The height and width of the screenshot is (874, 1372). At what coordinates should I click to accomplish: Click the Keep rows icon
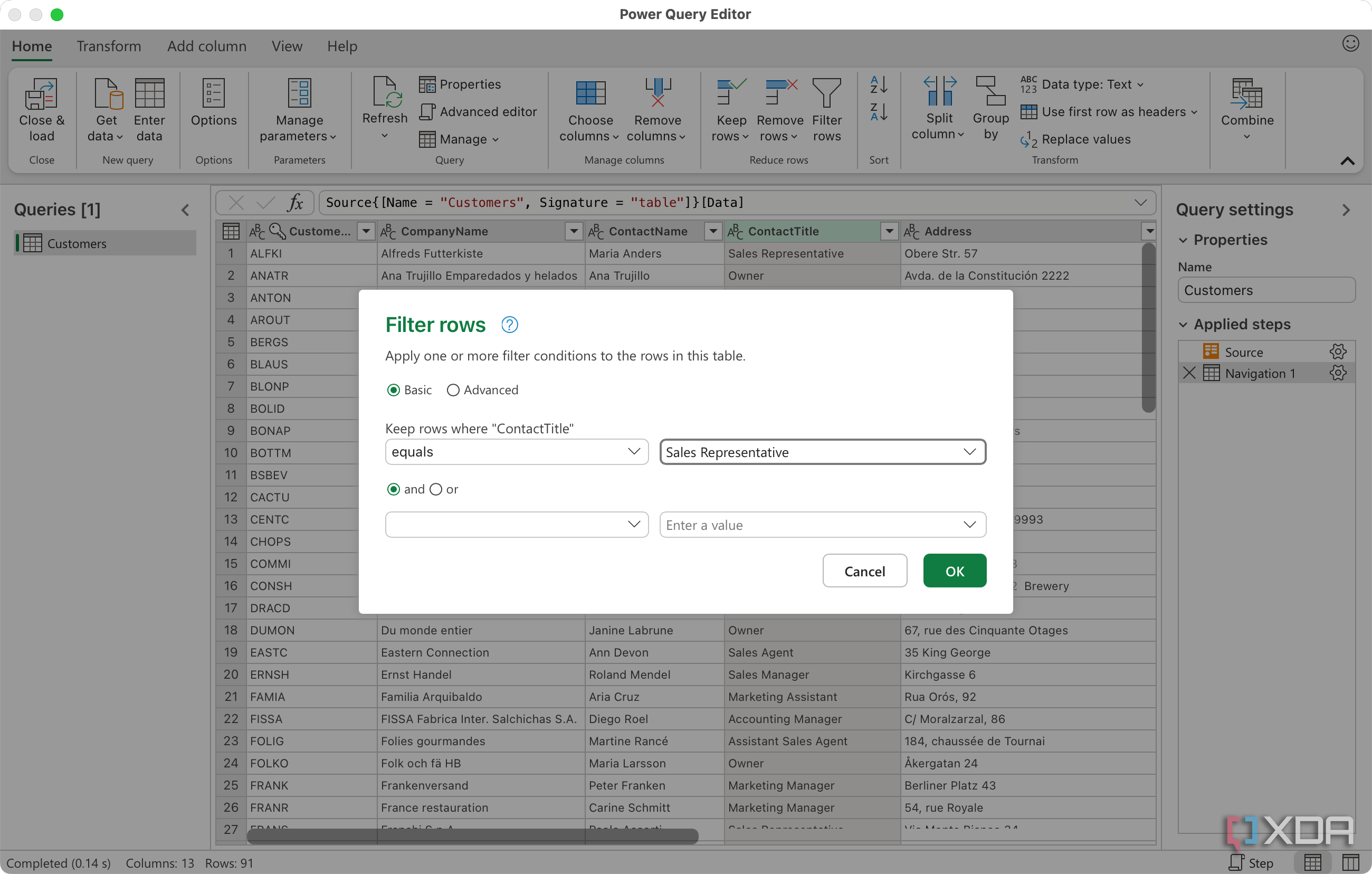731,92
